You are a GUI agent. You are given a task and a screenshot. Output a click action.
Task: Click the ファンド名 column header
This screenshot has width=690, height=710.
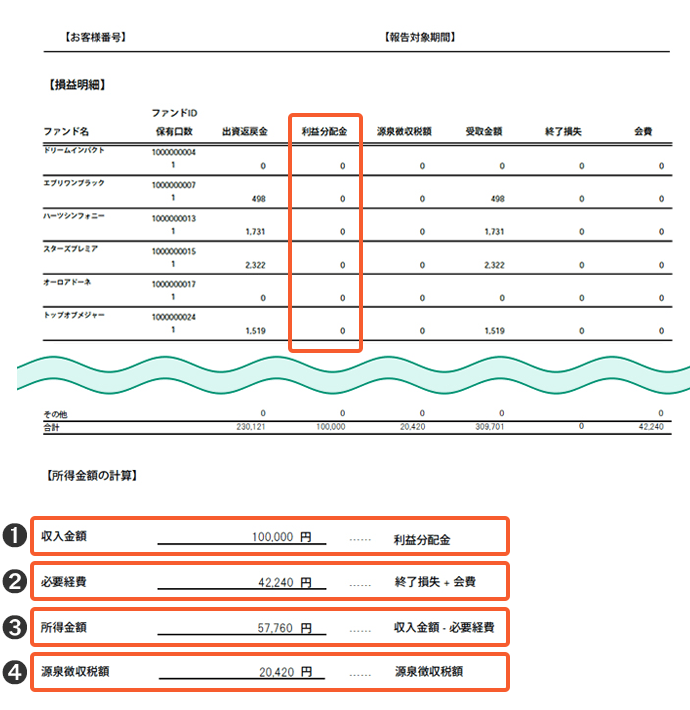(x=66, y=131)
